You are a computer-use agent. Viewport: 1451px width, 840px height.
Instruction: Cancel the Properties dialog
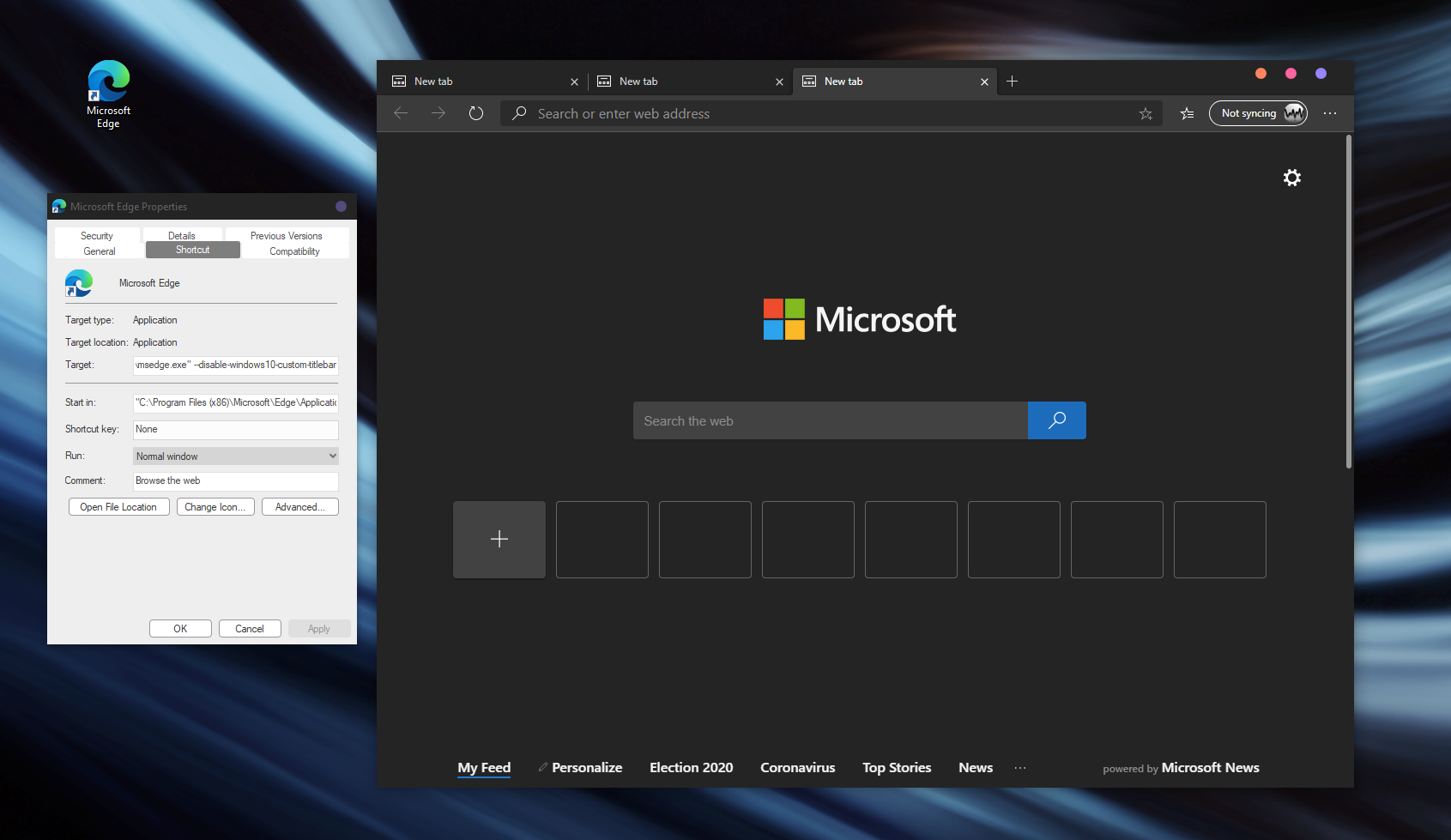tap(250, 629)
